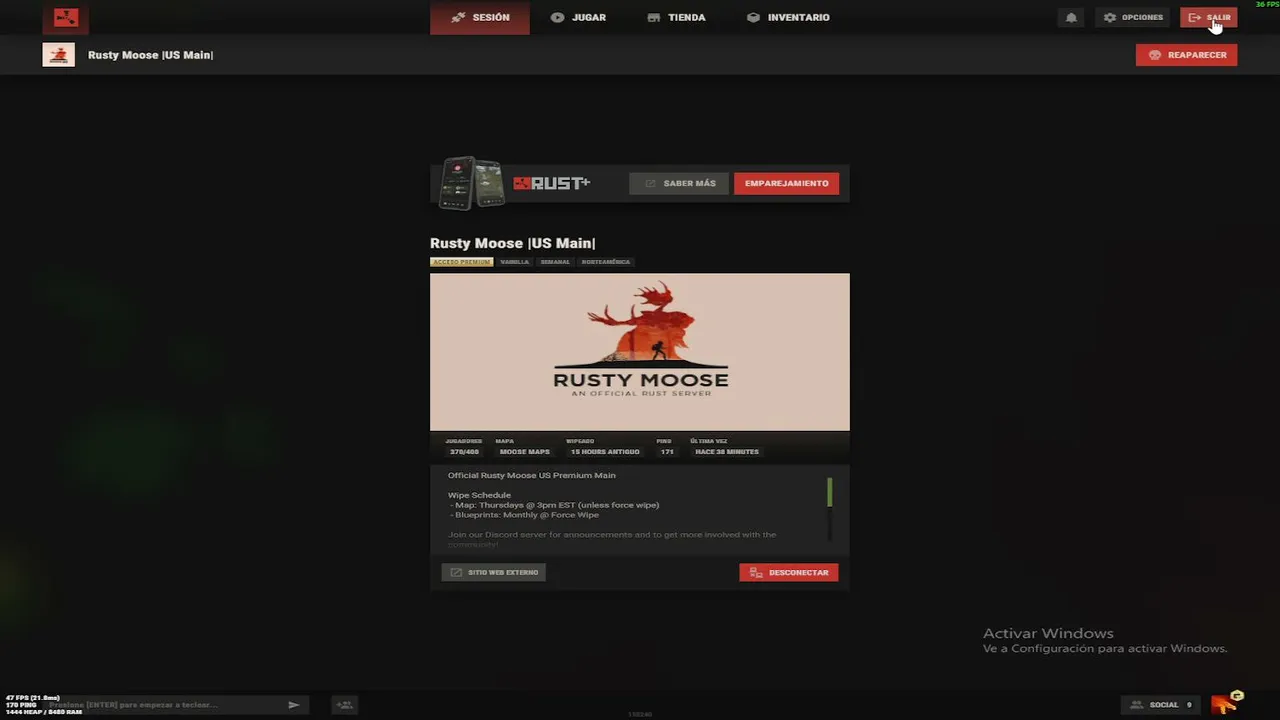Screen dimensions: 1280x720
Task: Click the ping value 171
Action: (667, 452)
